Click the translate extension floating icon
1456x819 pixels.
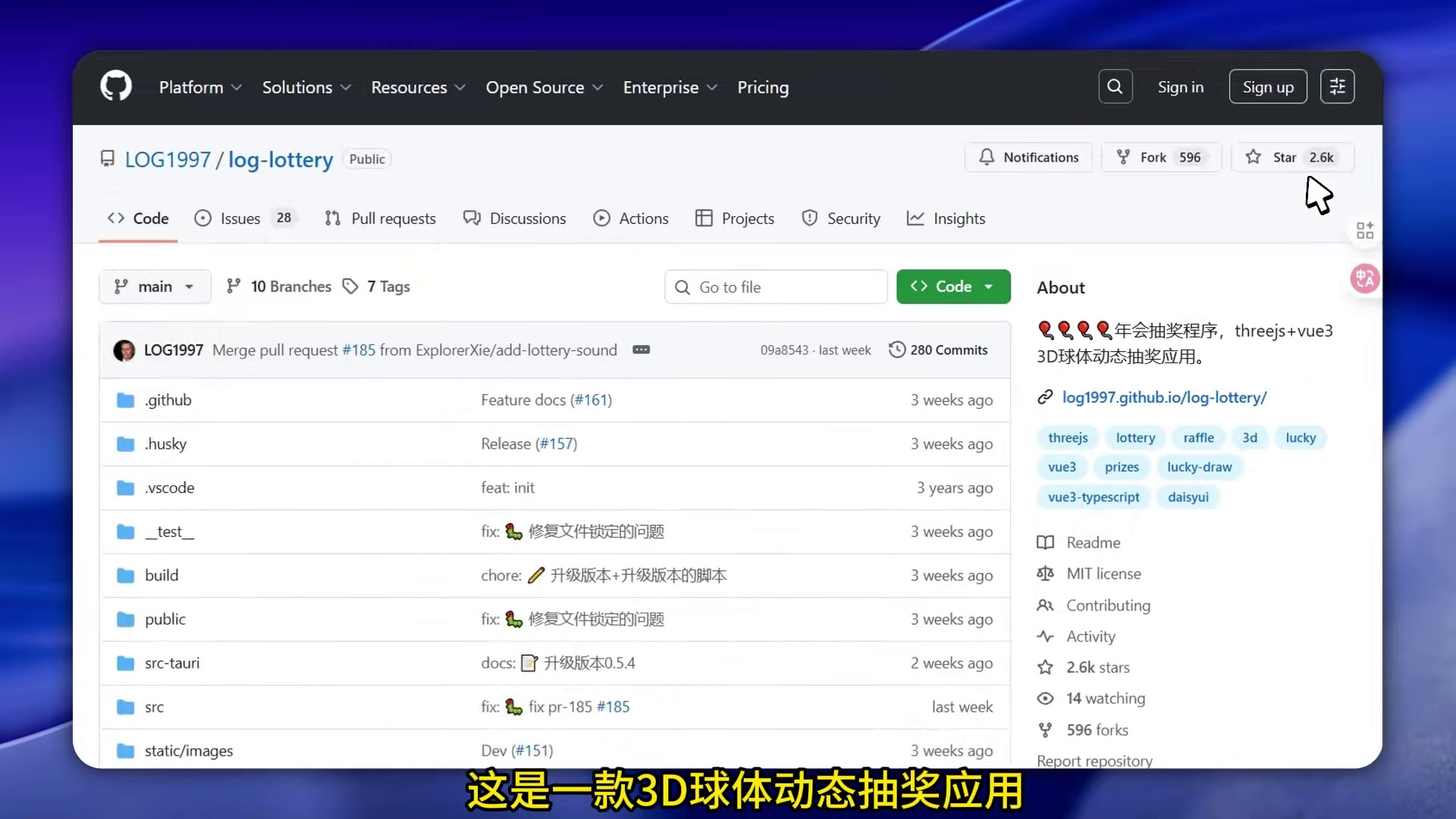1364,278
